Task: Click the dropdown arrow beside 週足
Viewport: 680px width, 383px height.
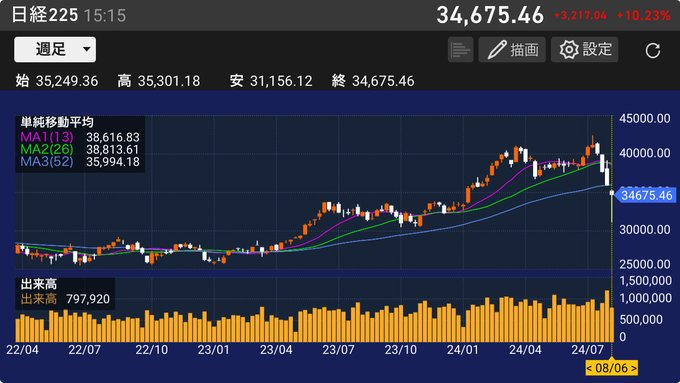Action: click(87, 49)
